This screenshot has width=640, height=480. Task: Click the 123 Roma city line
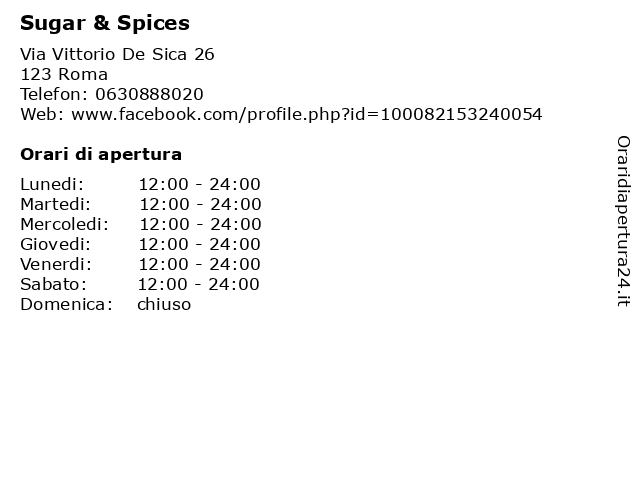coord(64,74)
